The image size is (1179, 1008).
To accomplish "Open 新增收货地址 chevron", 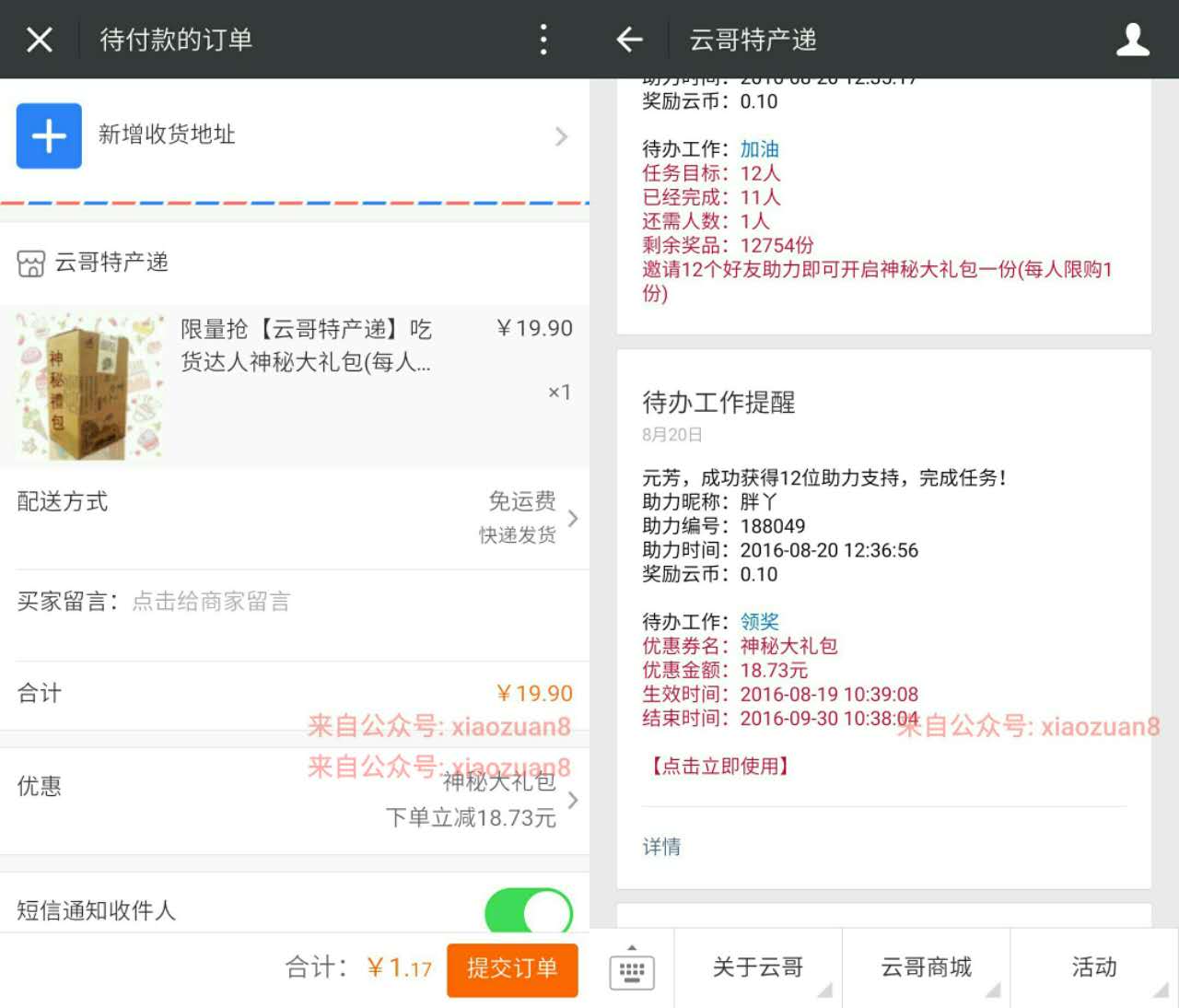I will pyautogui.click(x=561, y=137).
